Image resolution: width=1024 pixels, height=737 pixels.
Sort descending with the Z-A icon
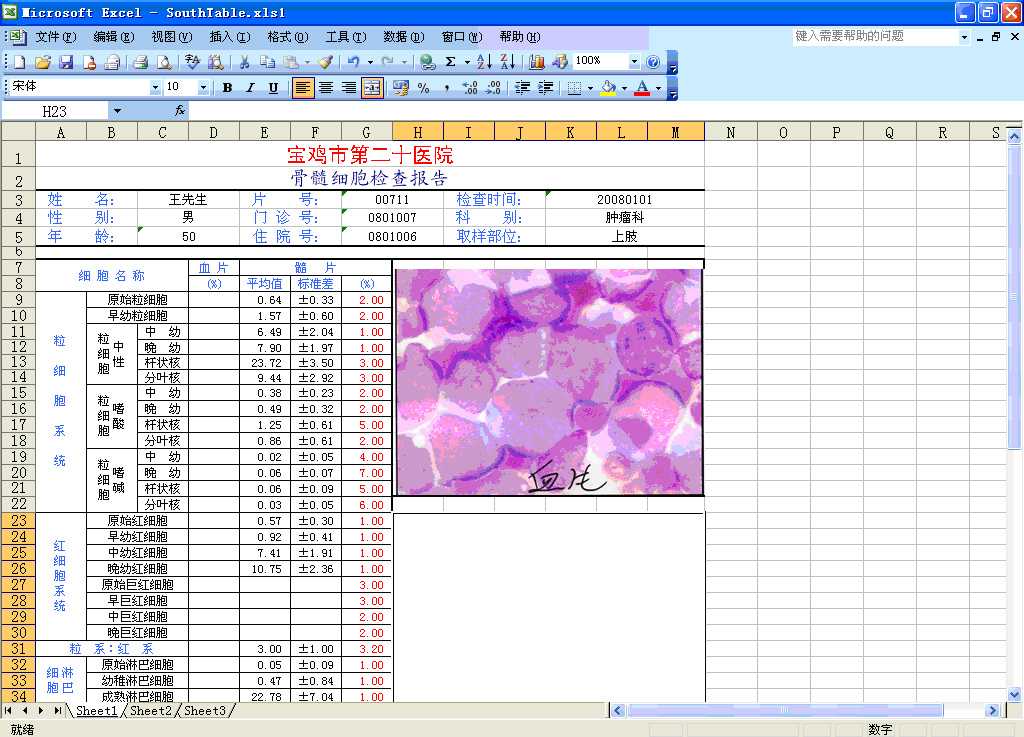(507, 62)
